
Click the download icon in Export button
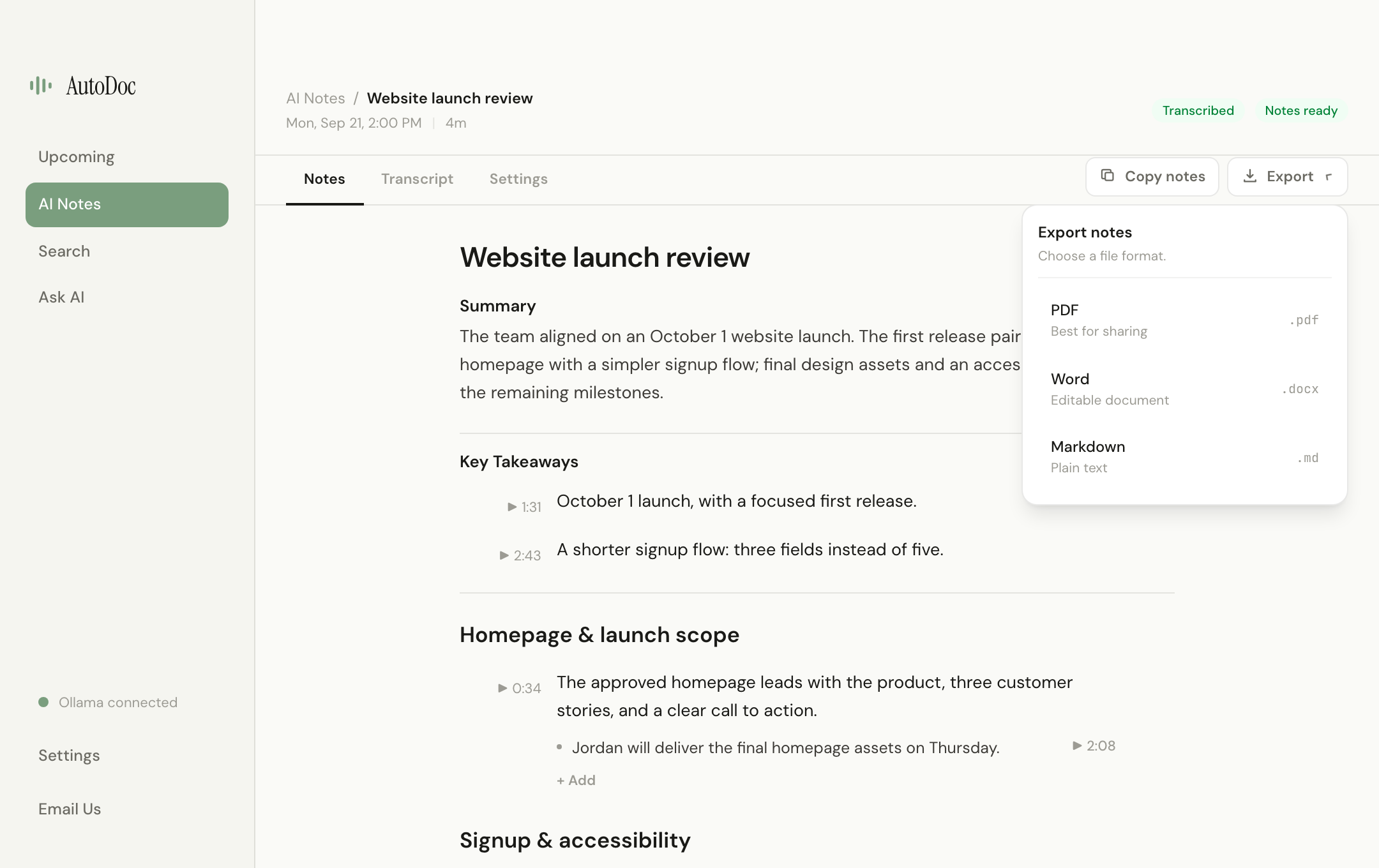click(1250, 176)
